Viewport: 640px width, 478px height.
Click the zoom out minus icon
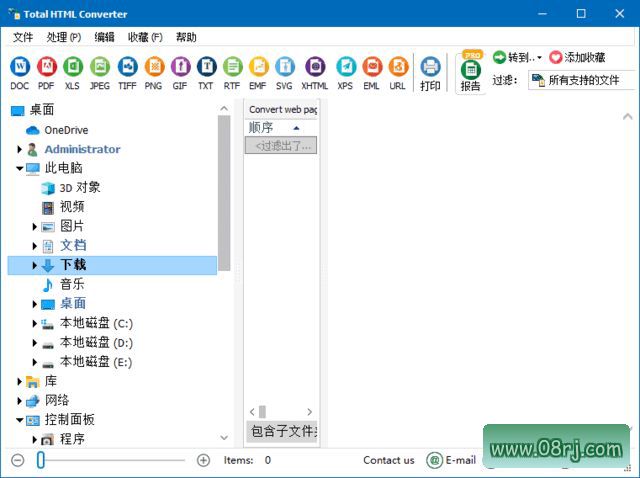click(x=18, y=460)
